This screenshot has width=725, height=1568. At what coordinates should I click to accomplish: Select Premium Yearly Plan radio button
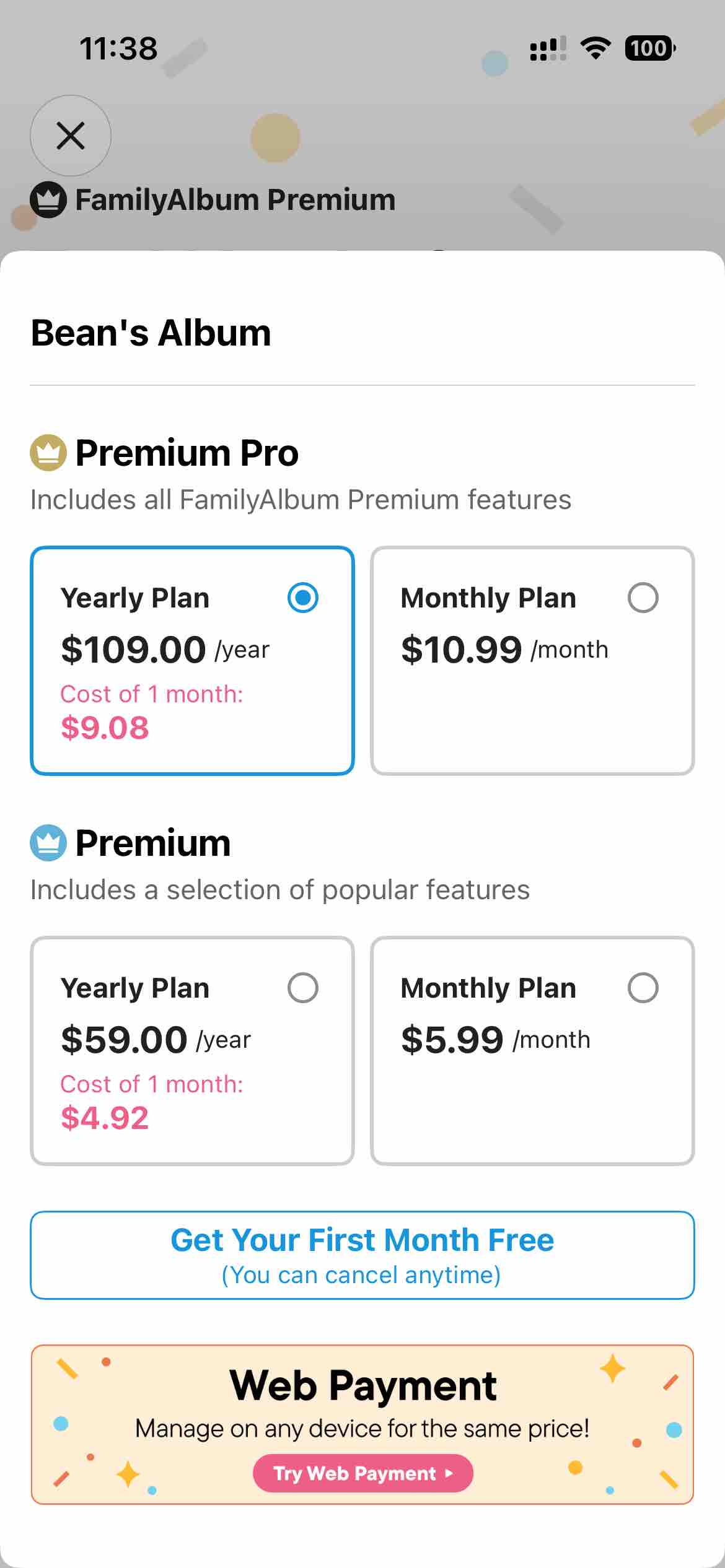(303, 988)
